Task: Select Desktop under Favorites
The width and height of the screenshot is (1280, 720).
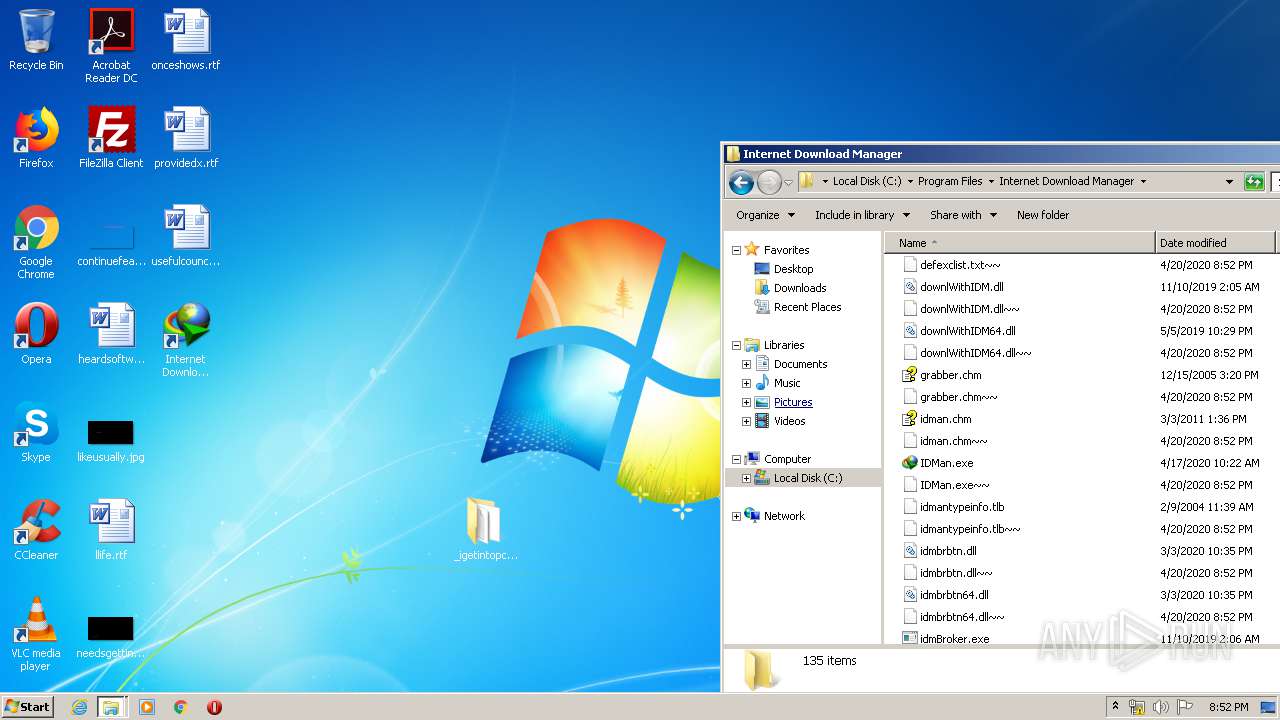Action: (793, 269)
